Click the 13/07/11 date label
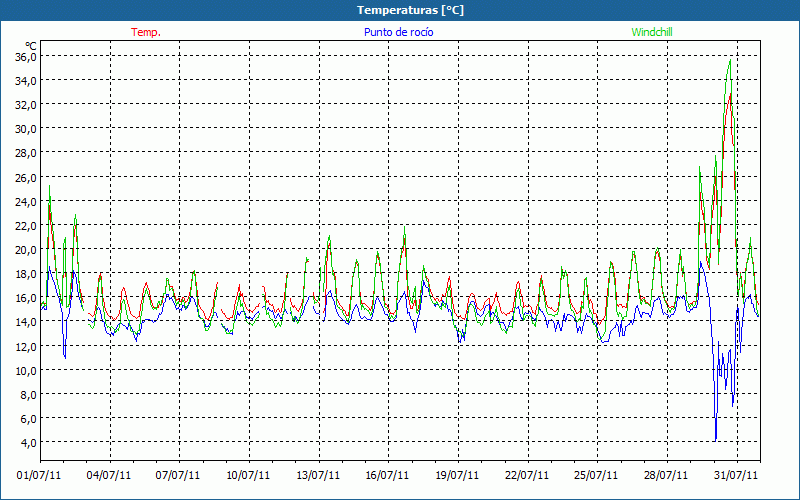The width and height of the screenshot is (800, 500). coord(318,475)
